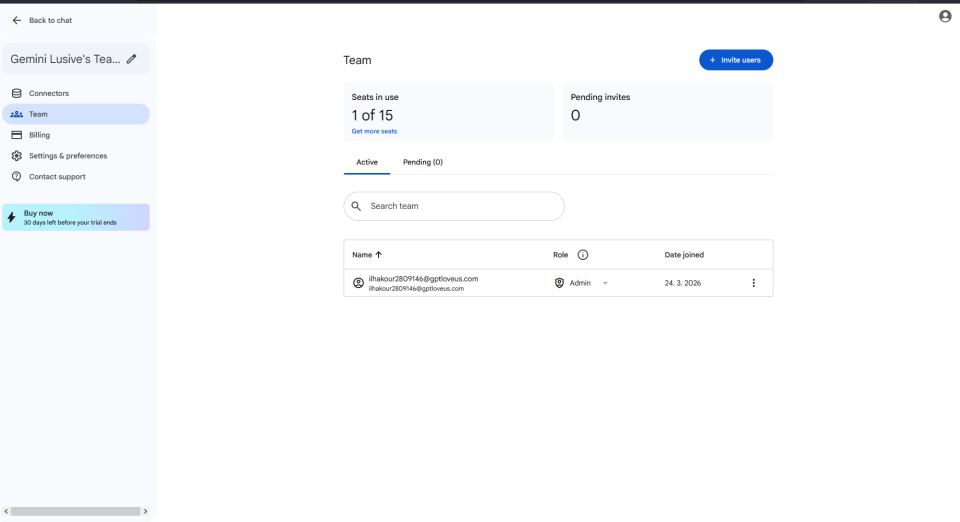Viewport: 960px width, 522px height.
Task: Click the member's avatar icon in the row
Action: (x=359, y=283)
